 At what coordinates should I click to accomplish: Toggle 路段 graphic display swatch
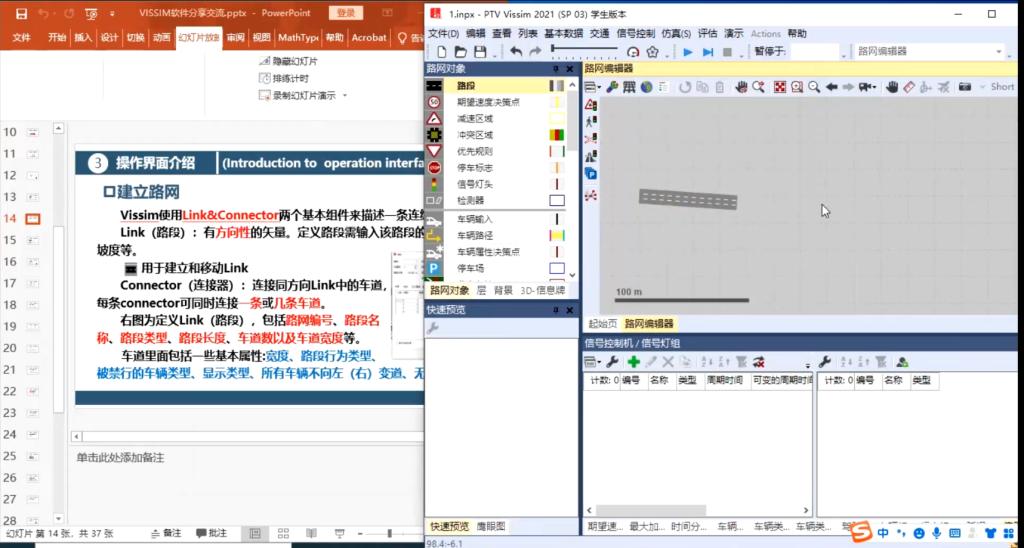coord(556,86)
